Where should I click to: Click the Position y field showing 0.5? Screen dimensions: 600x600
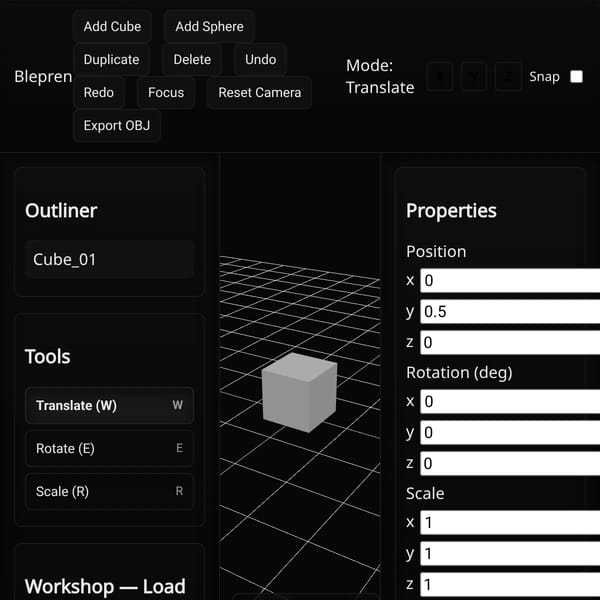(510, 311)
